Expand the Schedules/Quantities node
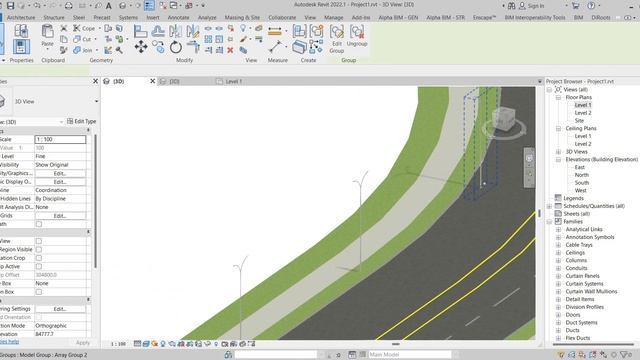Image resolution: width=640 pixels, height=360 pixels. click(x=549, y=206)
